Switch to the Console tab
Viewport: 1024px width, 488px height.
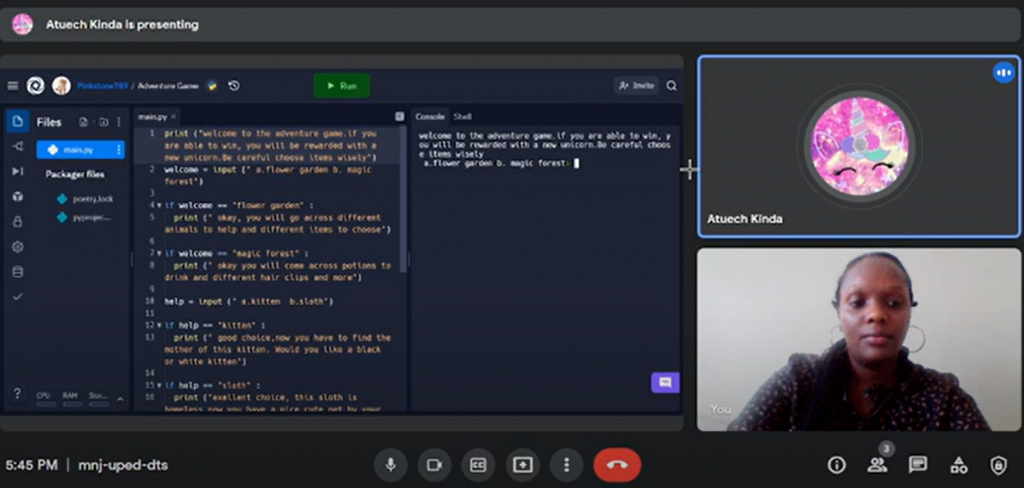430,116
